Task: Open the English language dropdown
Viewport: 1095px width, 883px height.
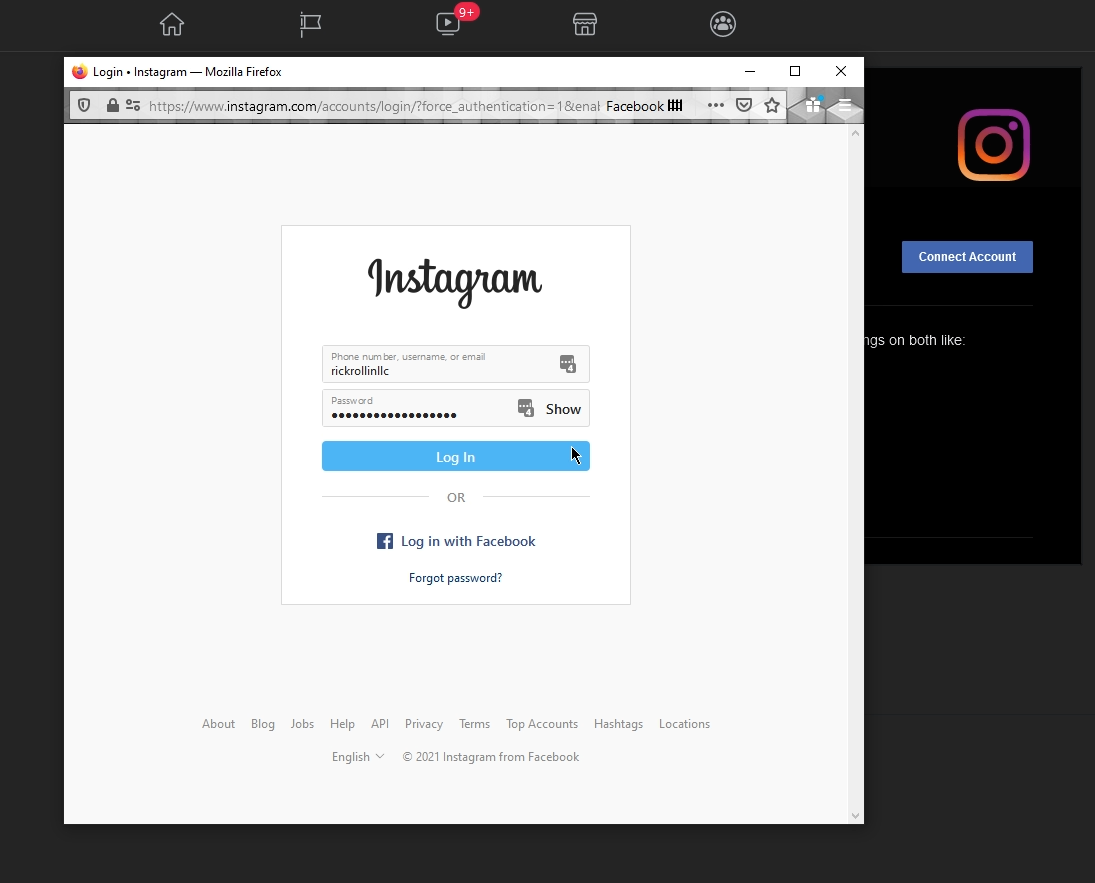Action: [x=358, y=757]
